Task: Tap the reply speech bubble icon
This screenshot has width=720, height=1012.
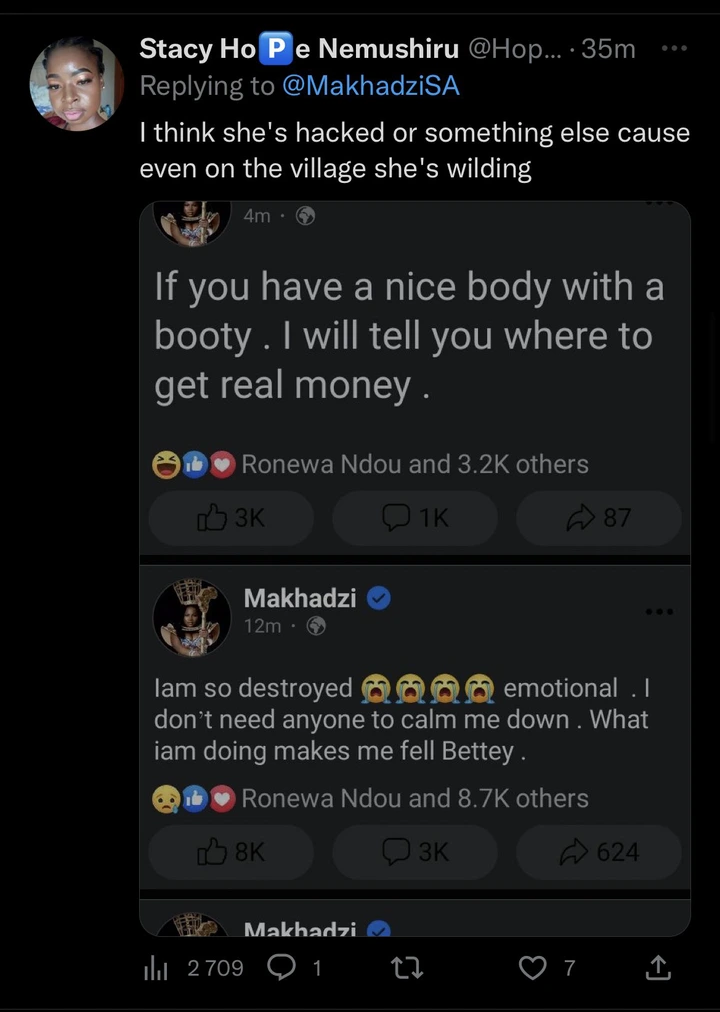Action: point(283,967)
